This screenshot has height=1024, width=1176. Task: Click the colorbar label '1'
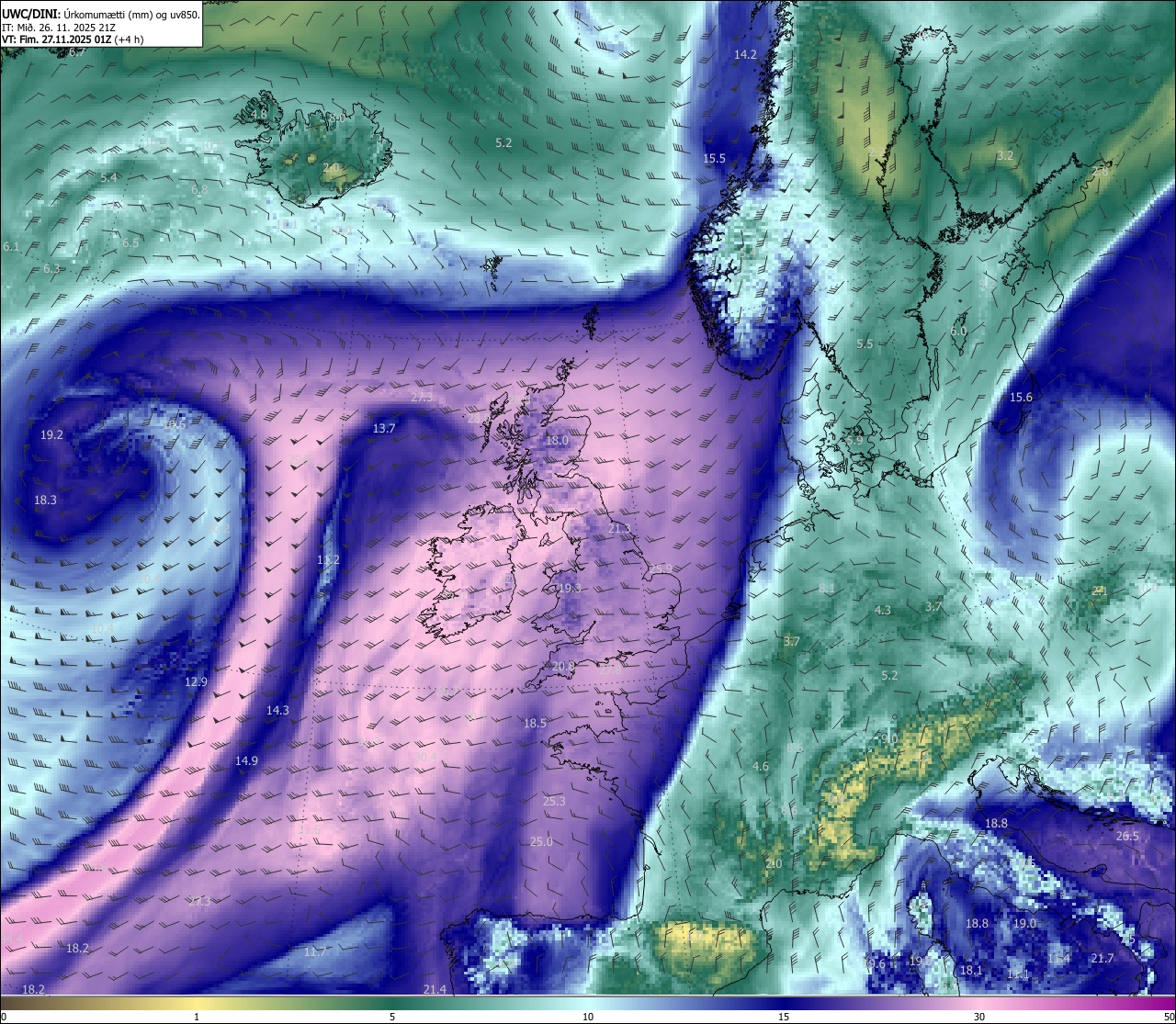pos(197,1017)
